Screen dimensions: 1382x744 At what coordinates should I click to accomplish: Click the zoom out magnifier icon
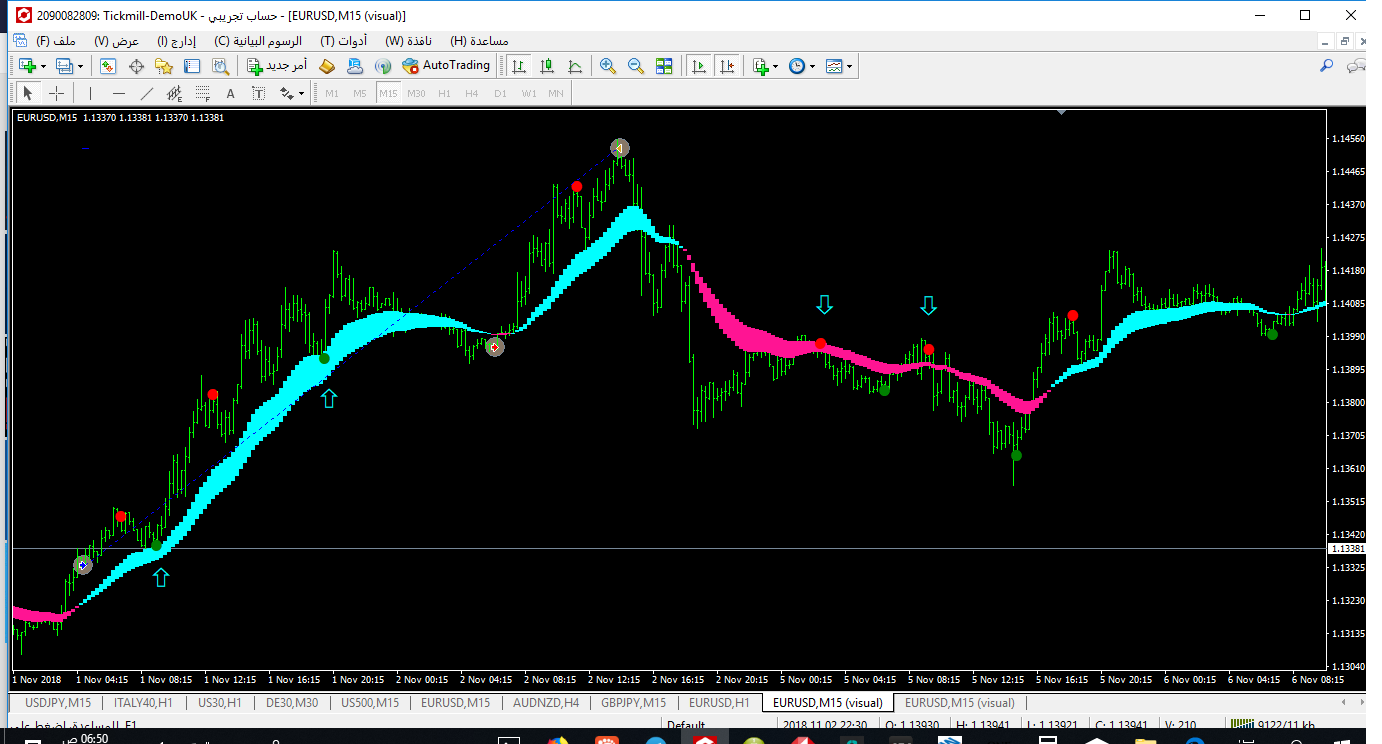[635, 66]
